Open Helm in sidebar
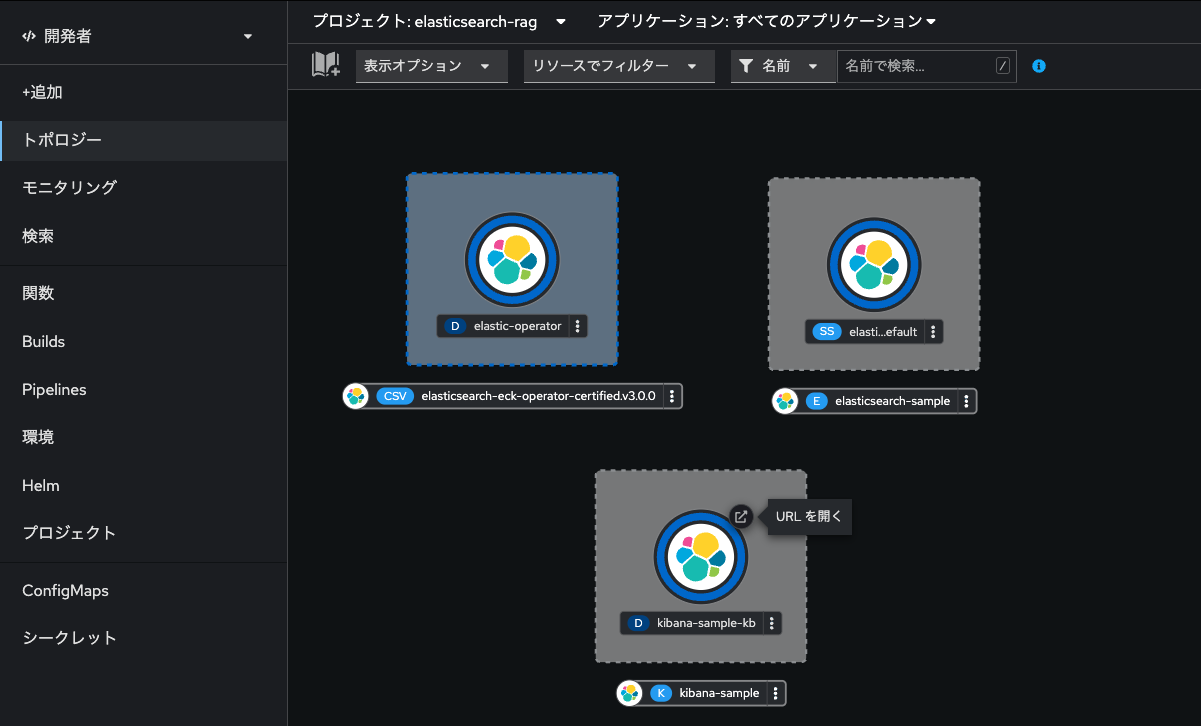1201x726 pixels. coord(143,485)
